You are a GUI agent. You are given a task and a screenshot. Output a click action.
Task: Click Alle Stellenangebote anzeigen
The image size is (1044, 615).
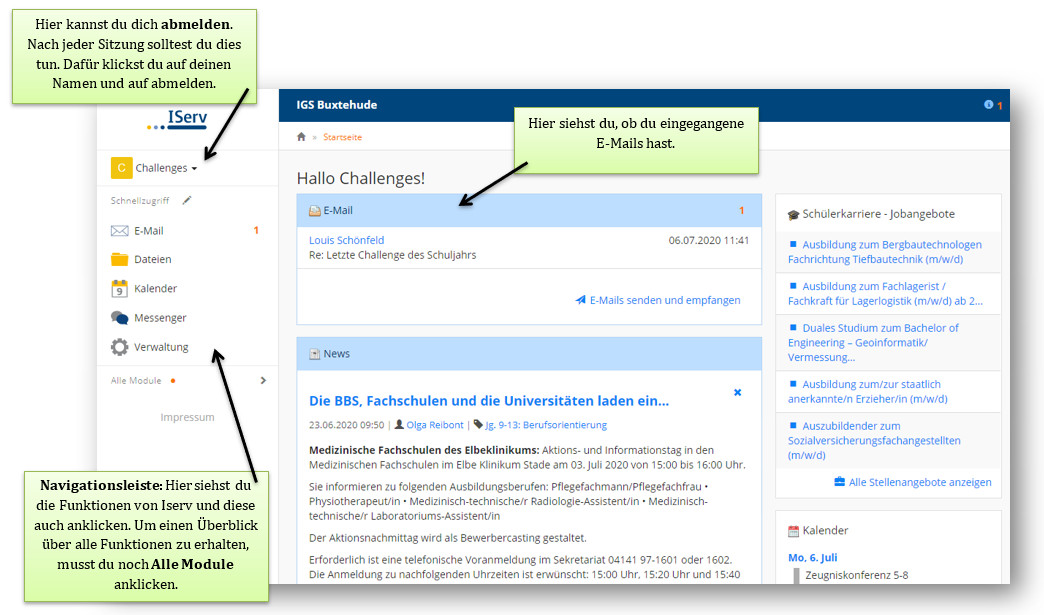coord(919,482)
